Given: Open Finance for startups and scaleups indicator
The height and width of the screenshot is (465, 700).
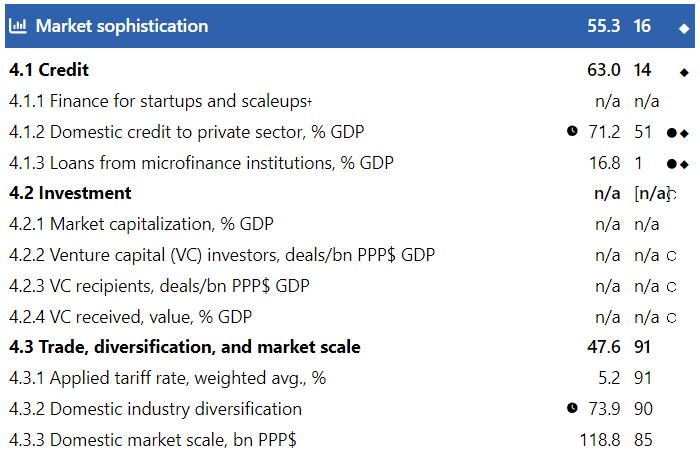Looking at the screenshot, I should (160, 101).
